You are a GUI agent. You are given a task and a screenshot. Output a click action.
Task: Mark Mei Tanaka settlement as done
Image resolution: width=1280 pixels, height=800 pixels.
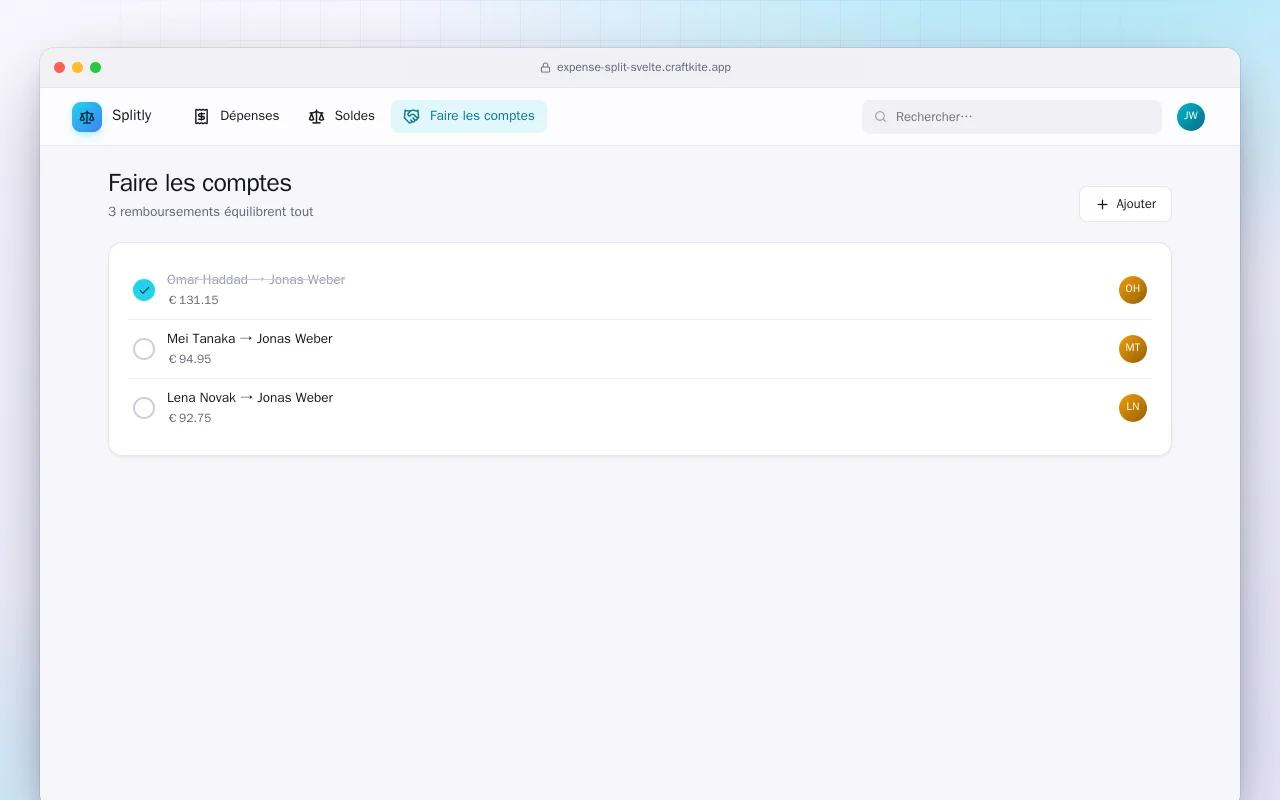point(144,349)
